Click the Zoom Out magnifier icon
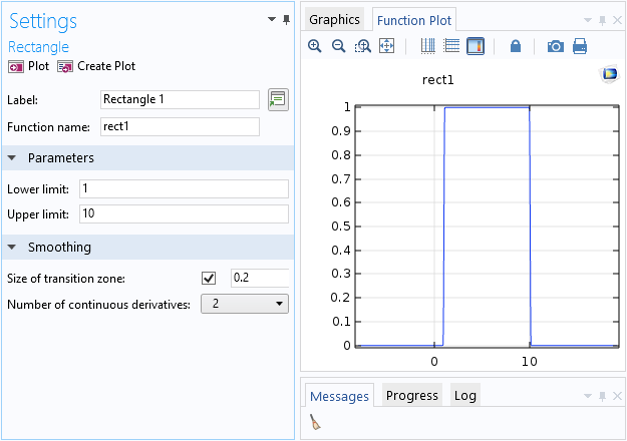627x441 pixels. 338,46
